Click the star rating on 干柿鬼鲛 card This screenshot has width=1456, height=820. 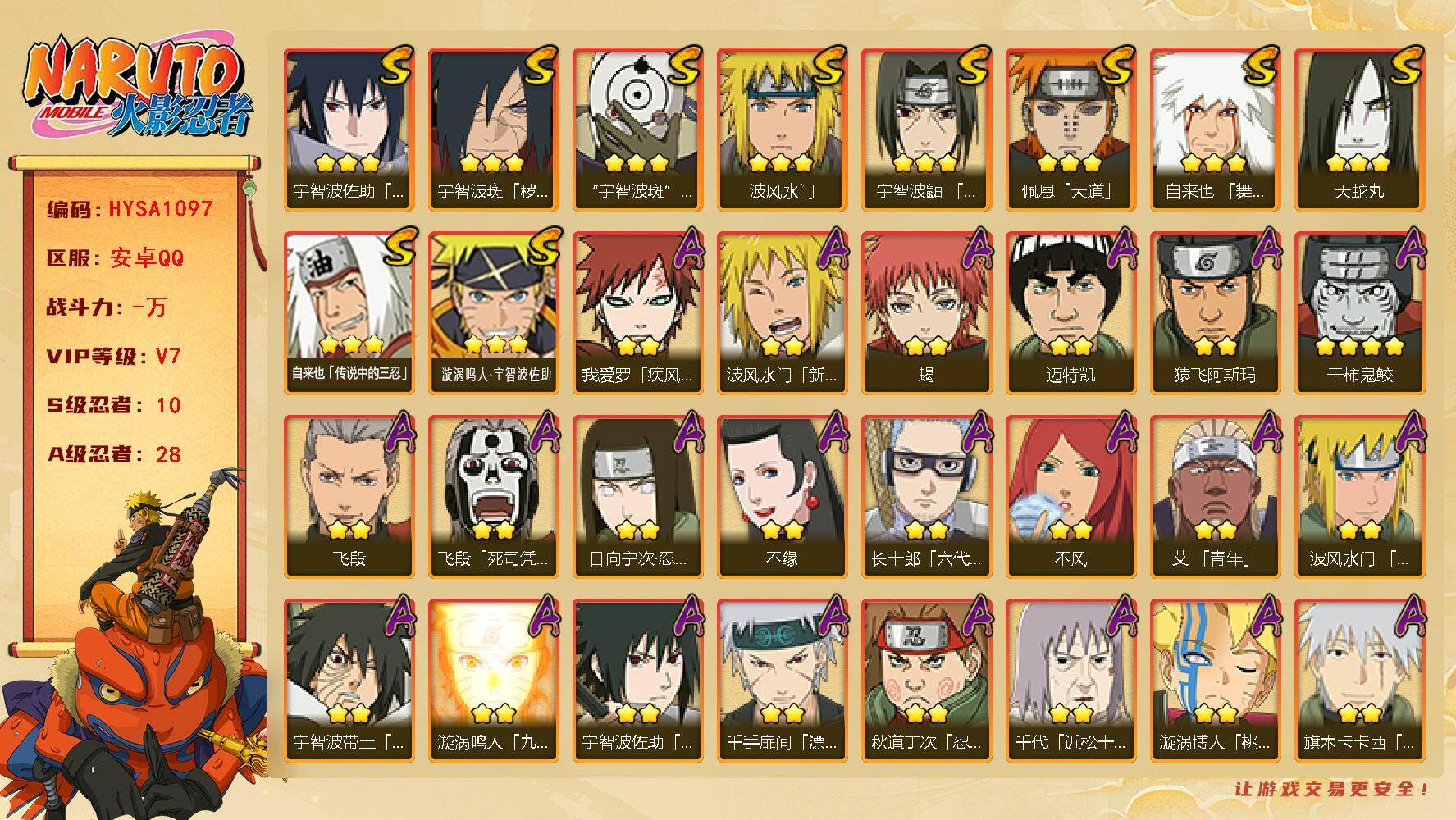pyautogui.click(x=1359, y=346)
